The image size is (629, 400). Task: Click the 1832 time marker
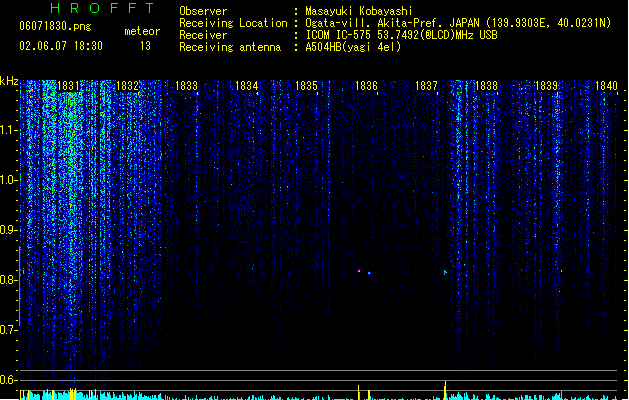[127, 86]
